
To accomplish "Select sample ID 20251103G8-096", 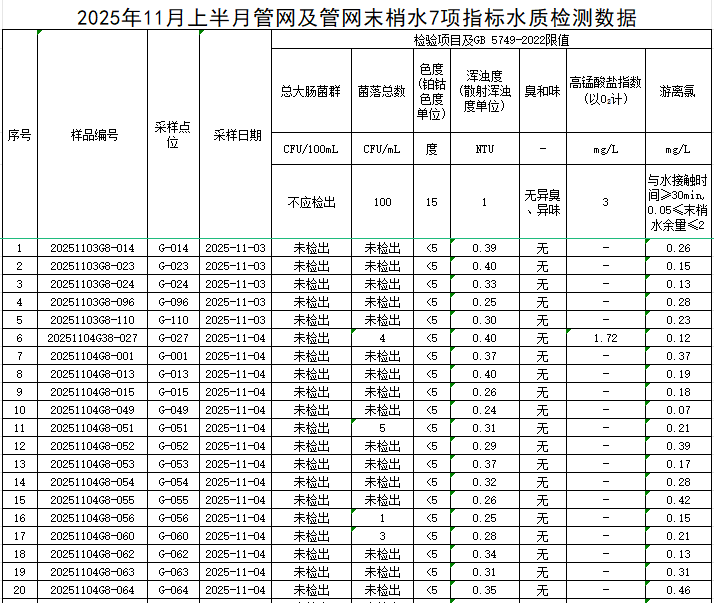I will pos(92,302).
